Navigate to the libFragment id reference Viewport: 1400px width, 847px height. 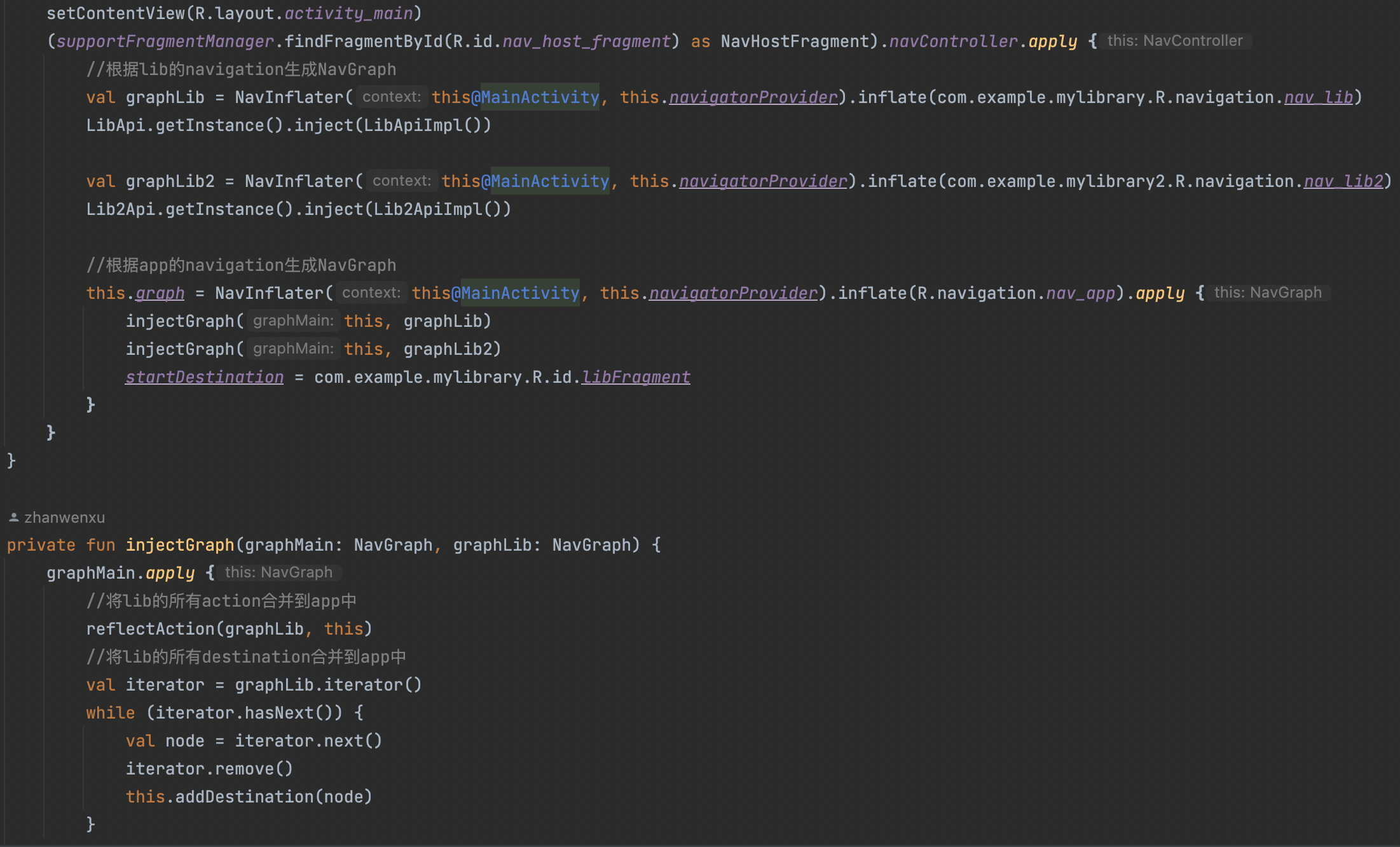click(635, 376)
